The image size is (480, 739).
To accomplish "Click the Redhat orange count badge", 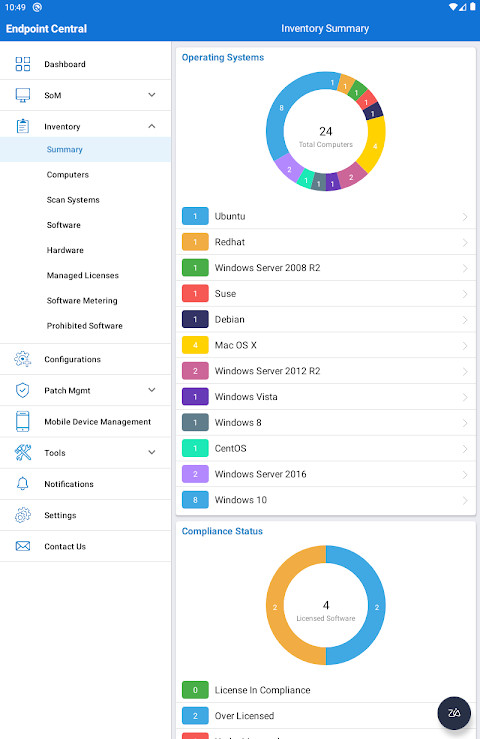I will pyautogui.click(x=195, y=242).
